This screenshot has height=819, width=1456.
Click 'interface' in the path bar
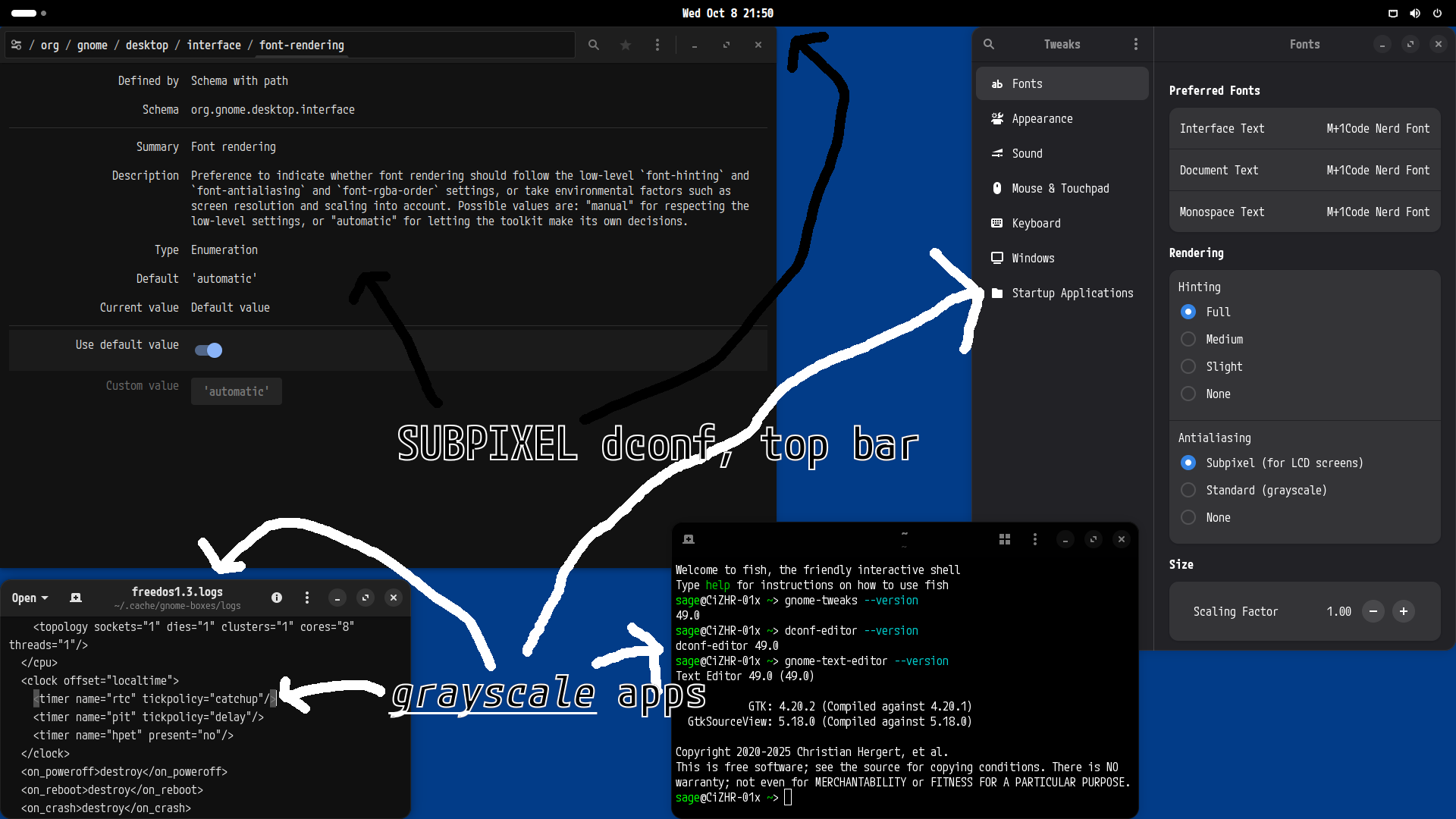214,45
